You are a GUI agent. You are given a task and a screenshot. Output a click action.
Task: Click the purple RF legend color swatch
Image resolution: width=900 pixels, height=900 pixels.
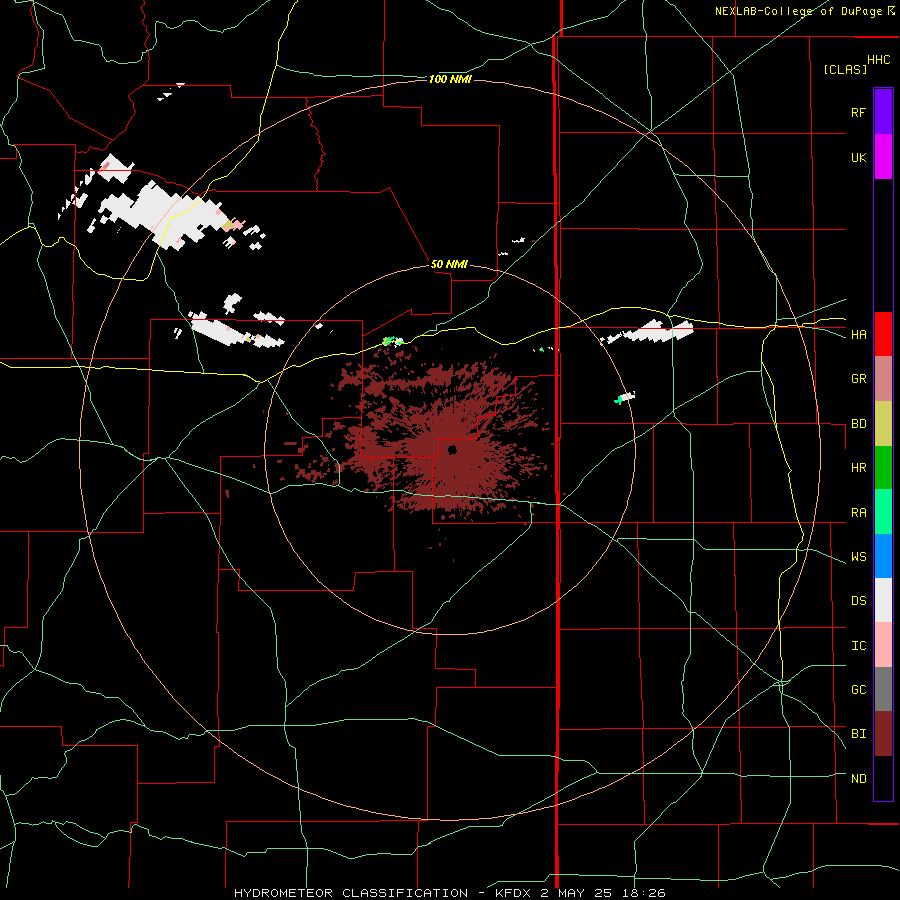(x=883, y=112)
